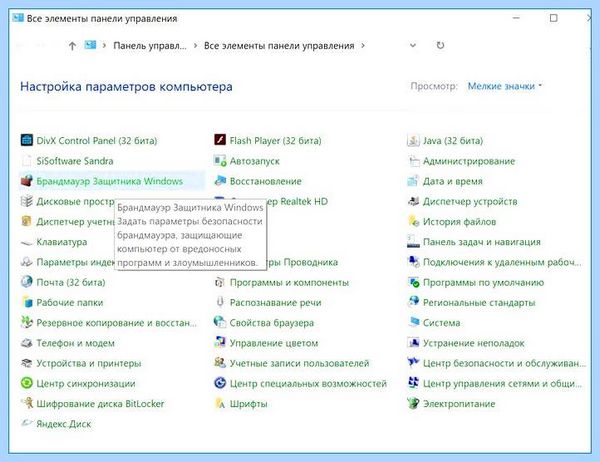Click the Панель задач и навигация icon

413,242
